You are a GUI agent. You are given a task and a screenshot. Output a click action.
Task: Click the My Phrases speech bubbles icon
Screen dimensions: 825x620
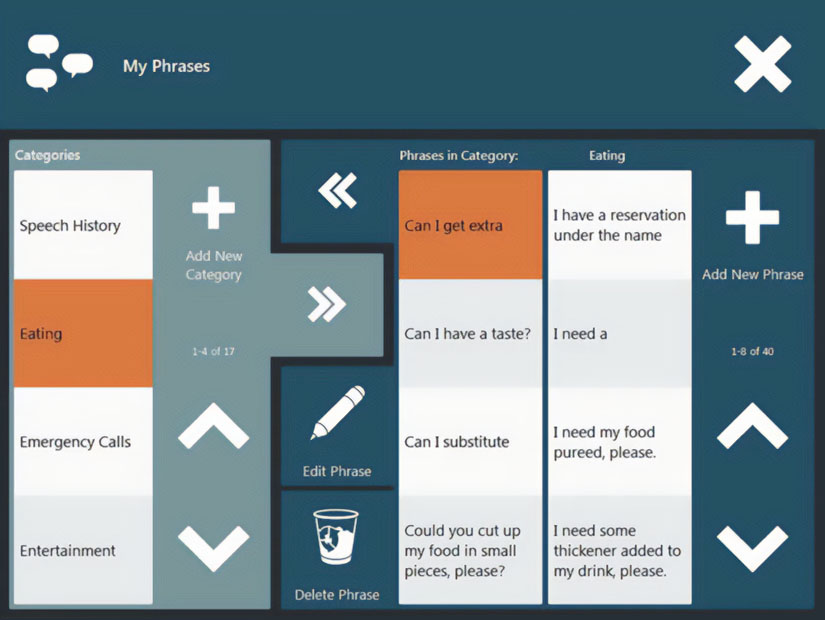pyautogui.click(x=59, y=63)
